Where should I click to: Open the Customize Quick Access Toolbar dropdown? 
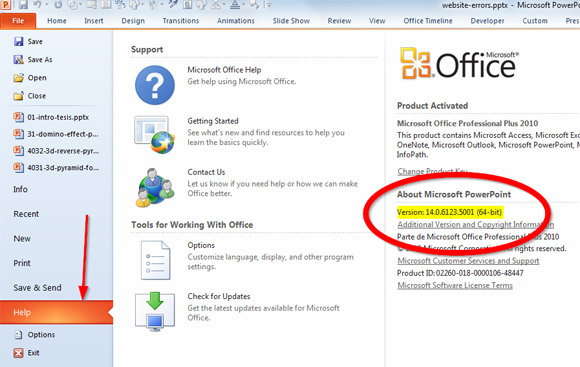tap(268, 5)
